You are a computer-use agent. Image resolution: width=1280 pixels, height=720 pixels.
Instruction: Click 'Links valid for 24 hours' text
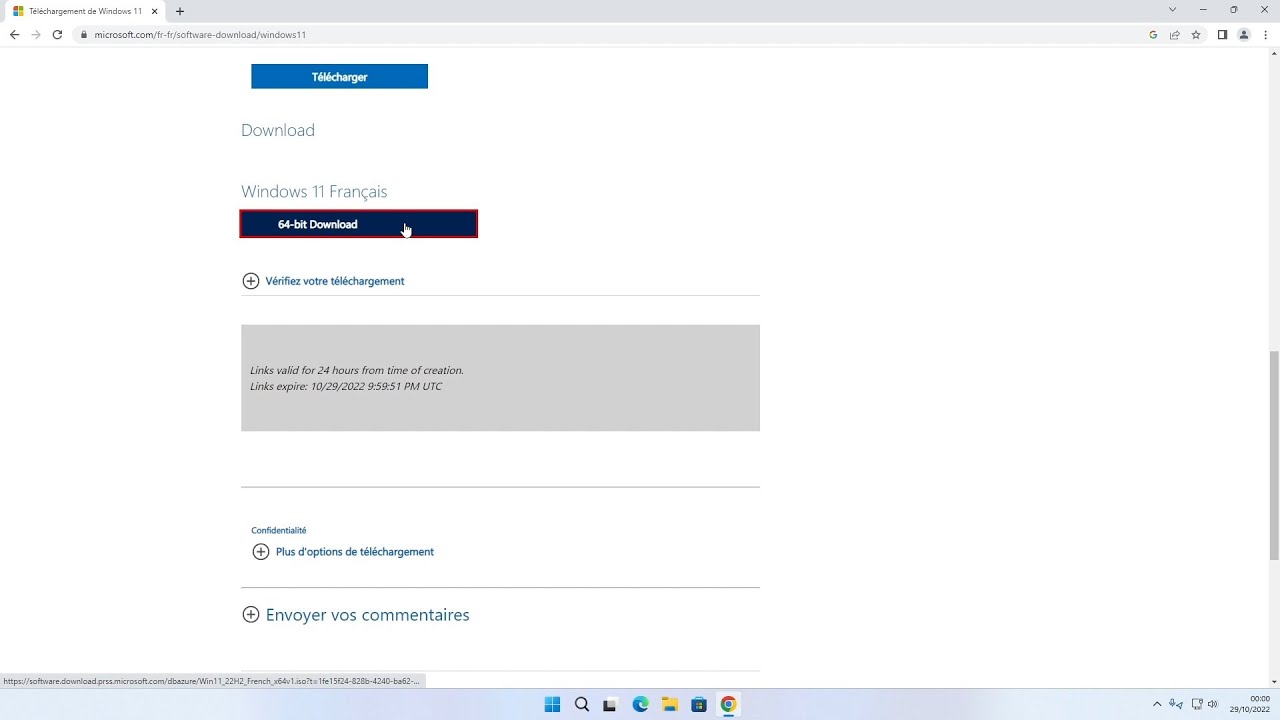coord(357,370)
